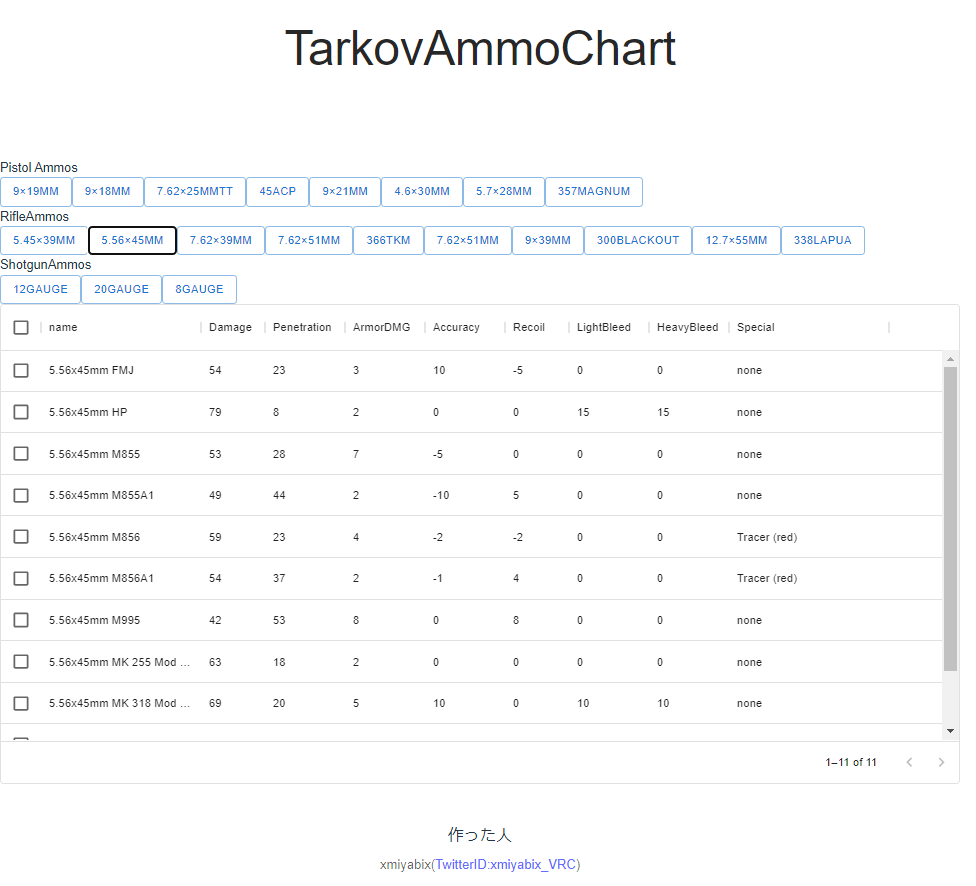Show 9×18MM pistol ammo
976x886 pixels.
pos(108,192)
